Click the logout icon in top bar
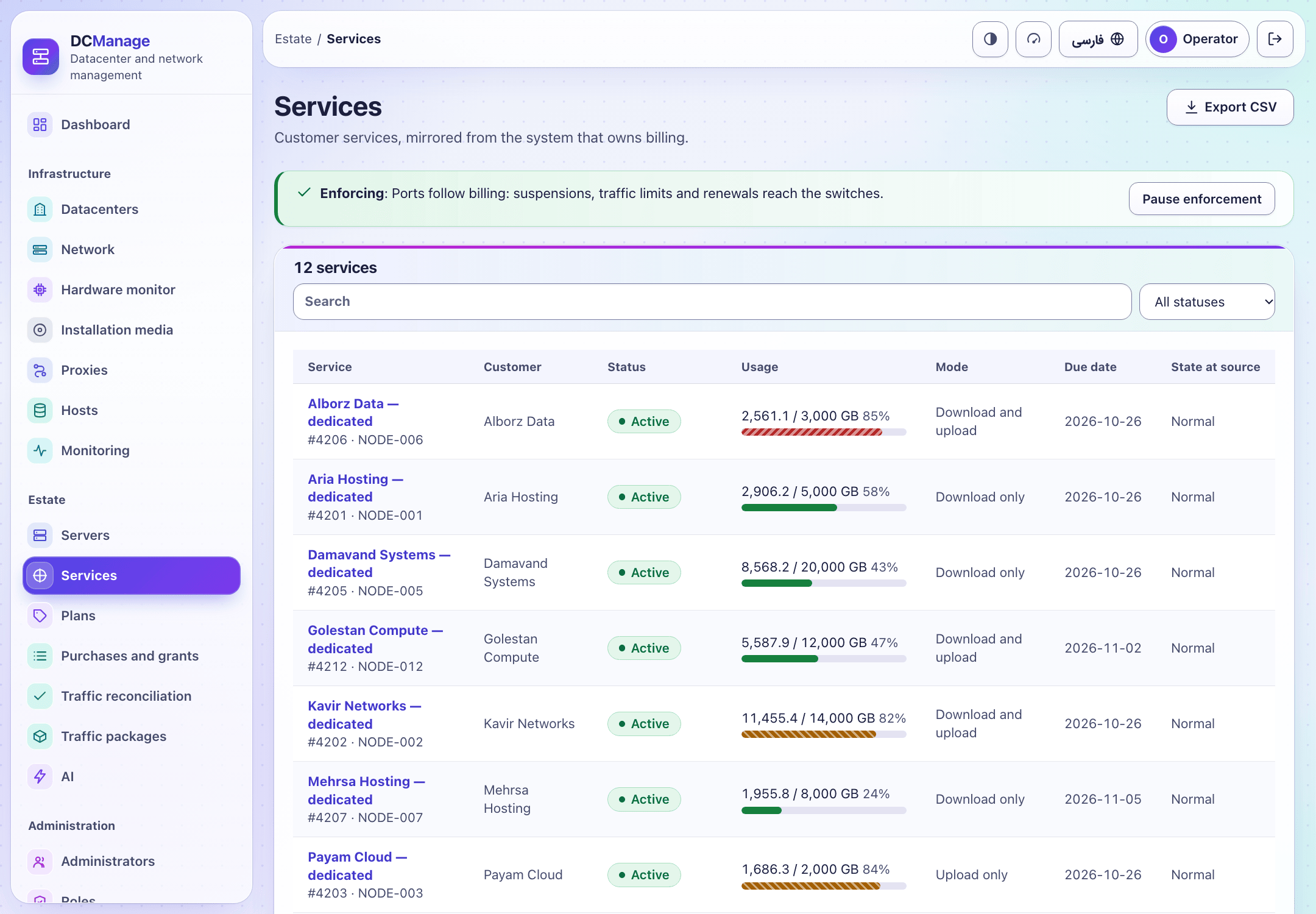The width and height of the screenshot is (1316, 914). tap(1275, 39)
